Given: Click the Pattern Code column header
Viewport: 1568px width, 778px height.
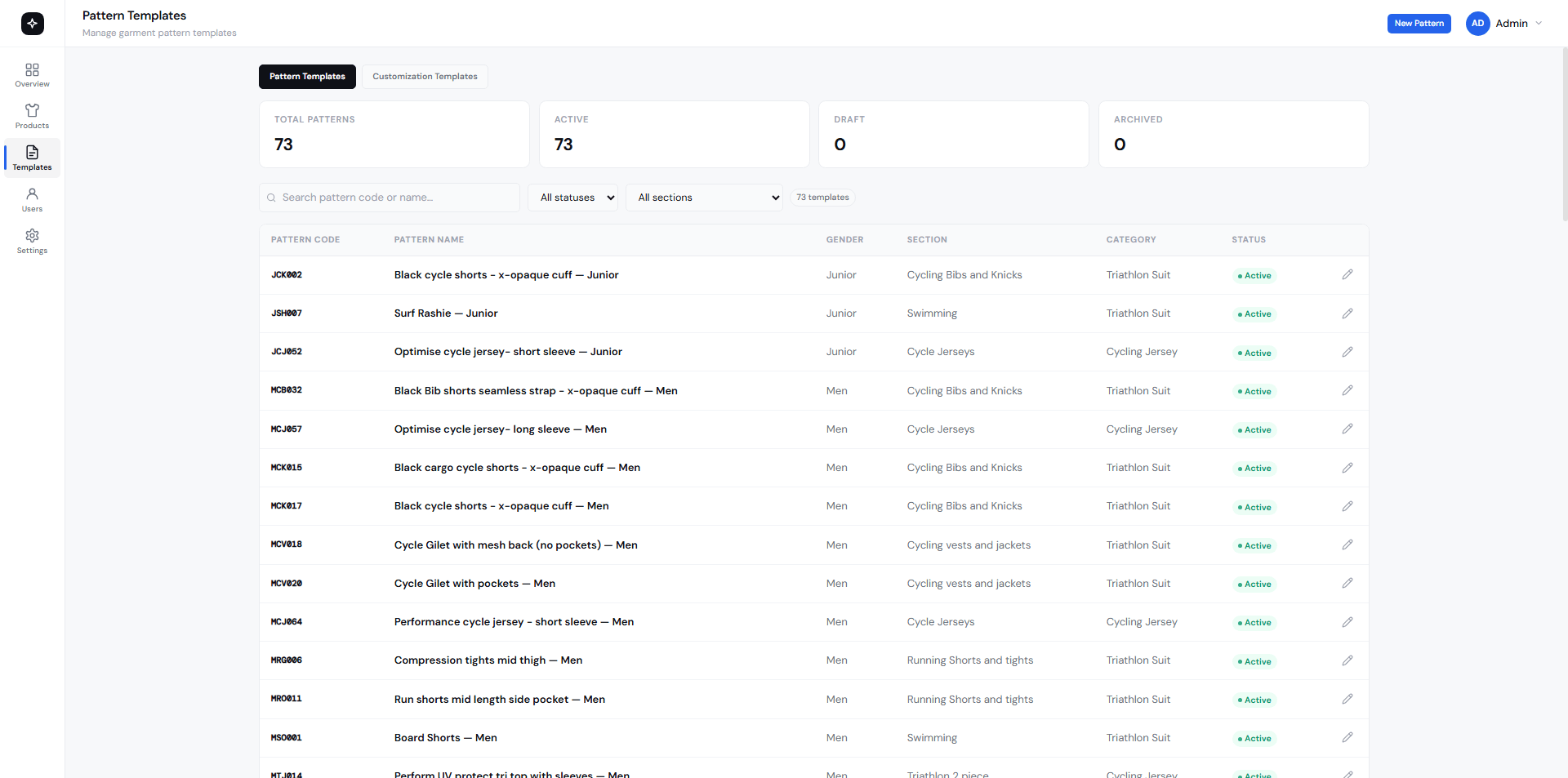Looking at the screenshot, I should coord(305,240).
